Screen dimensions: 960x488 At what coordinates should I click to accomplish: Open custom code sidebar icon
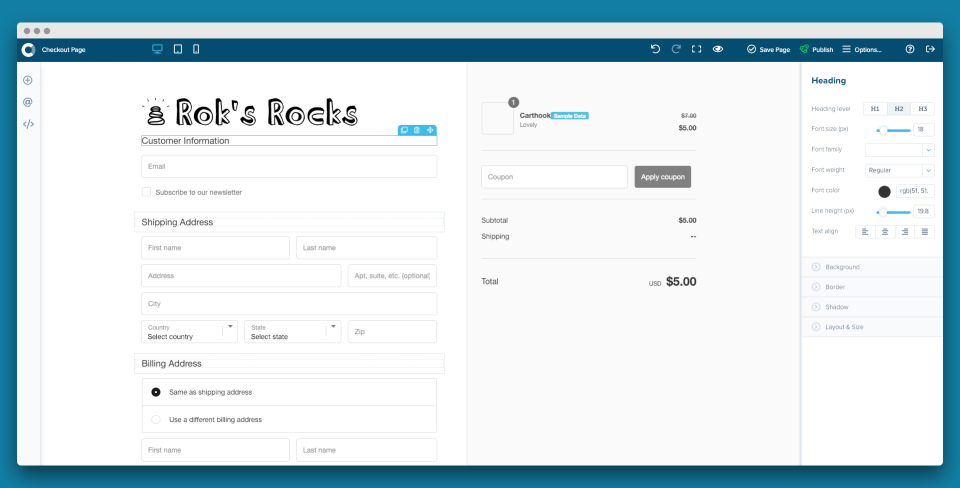(28, 124)
